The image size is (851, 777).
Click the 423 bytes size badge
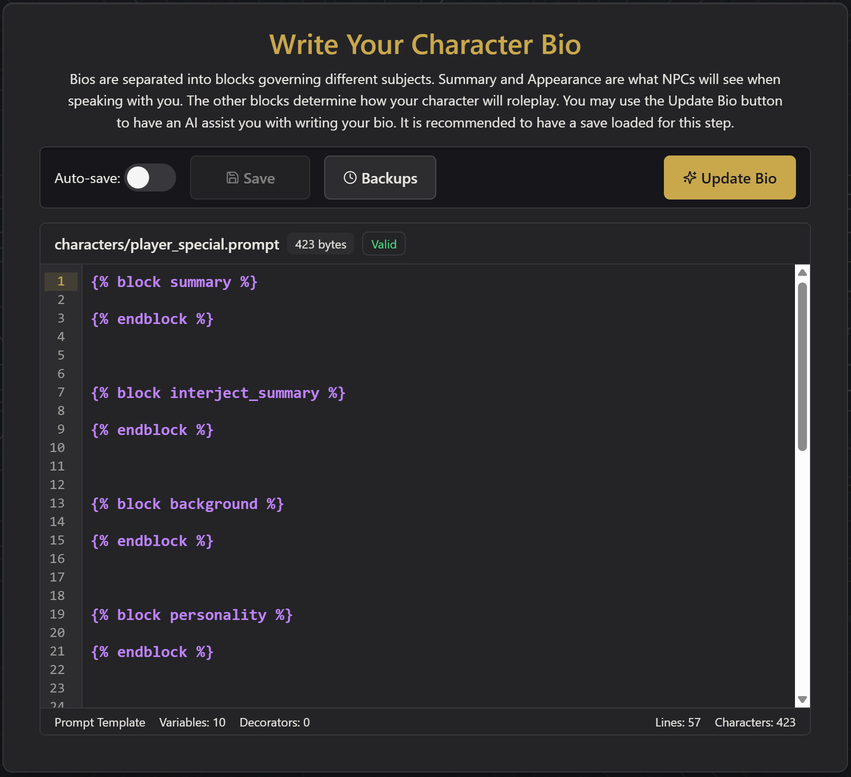(320, 244)
